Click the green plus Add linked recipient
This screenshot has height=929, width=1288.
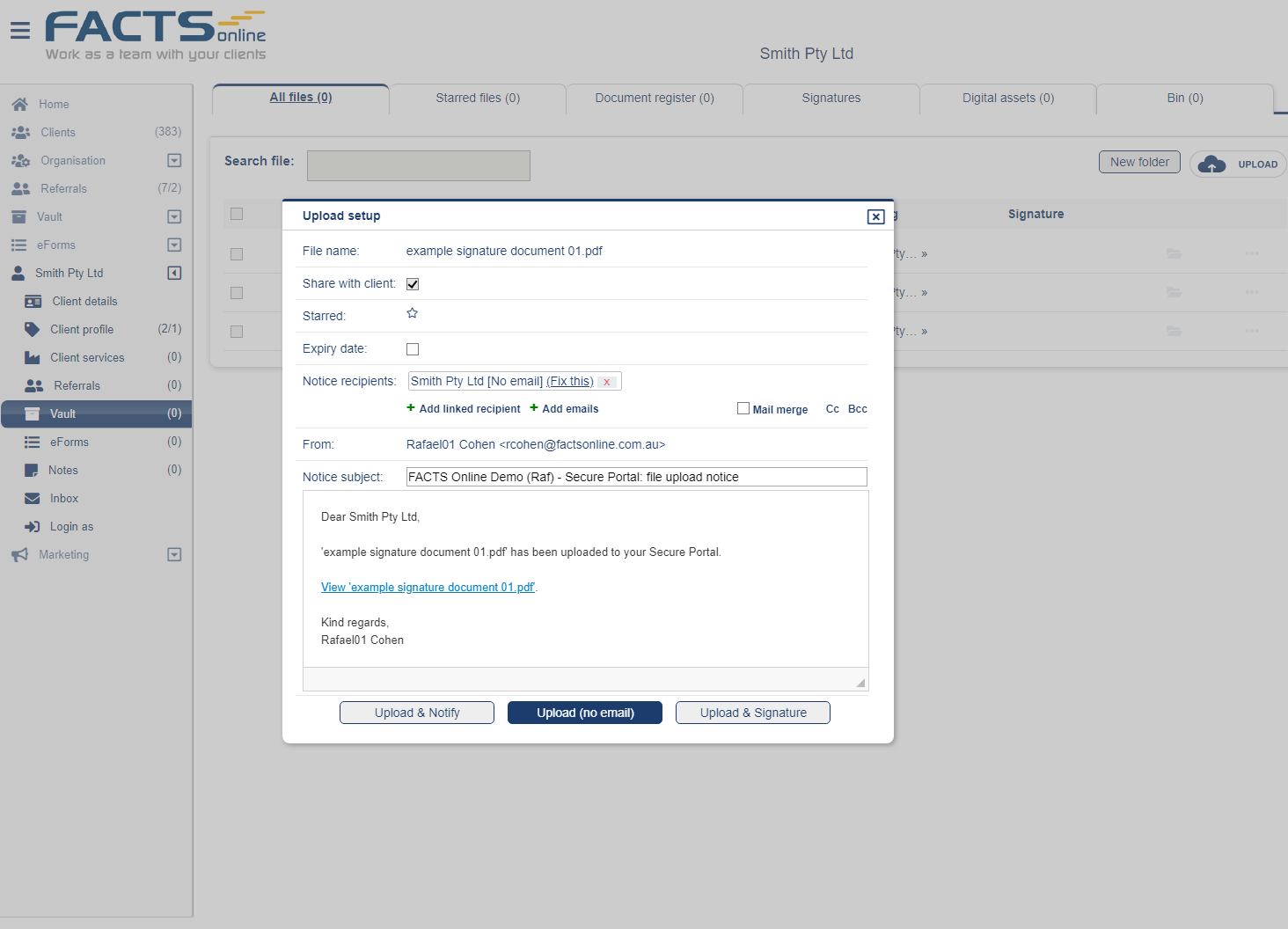tap(411, 408)
